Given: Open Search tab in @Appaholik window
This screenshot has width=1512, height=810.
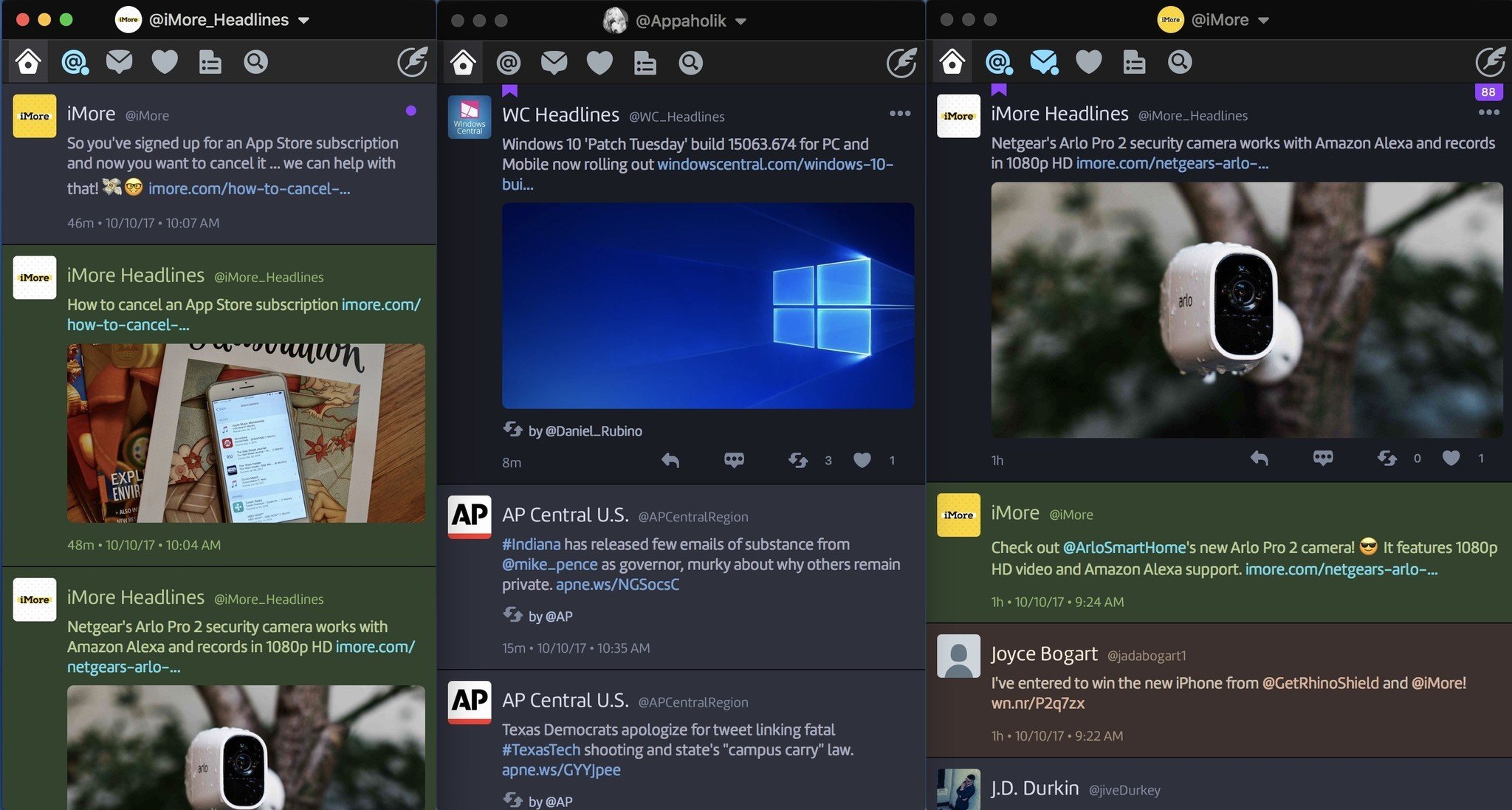Looking at the screenshot, I should [690, 63].
